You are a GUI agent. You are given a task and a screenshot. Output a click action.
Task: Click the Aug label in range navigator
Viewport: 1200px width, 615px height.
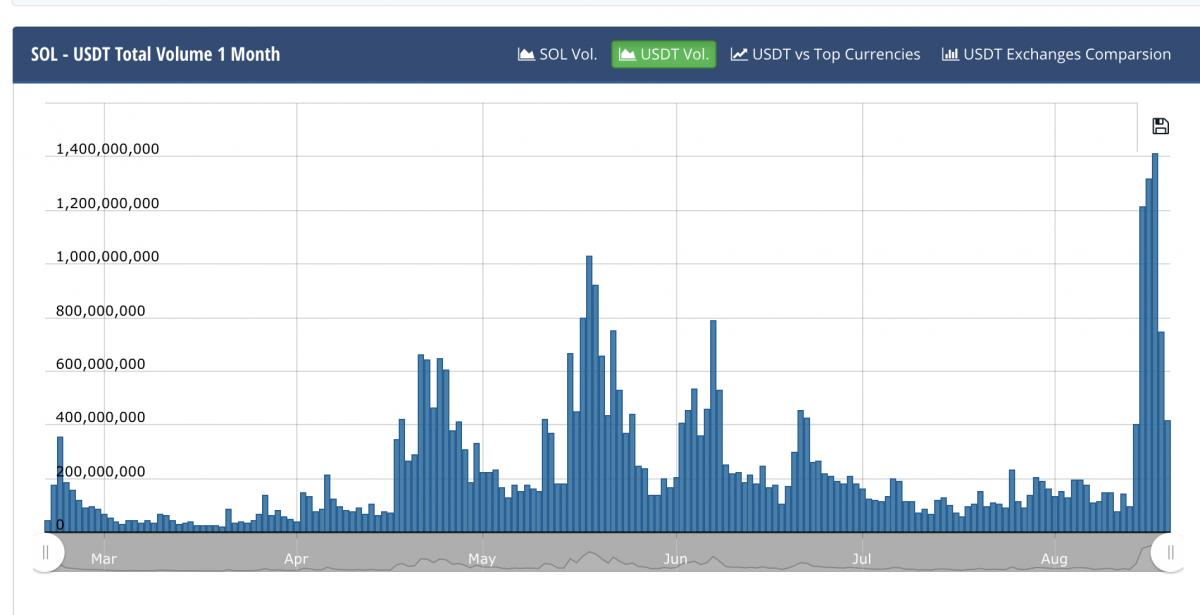tap(1056, 559)
